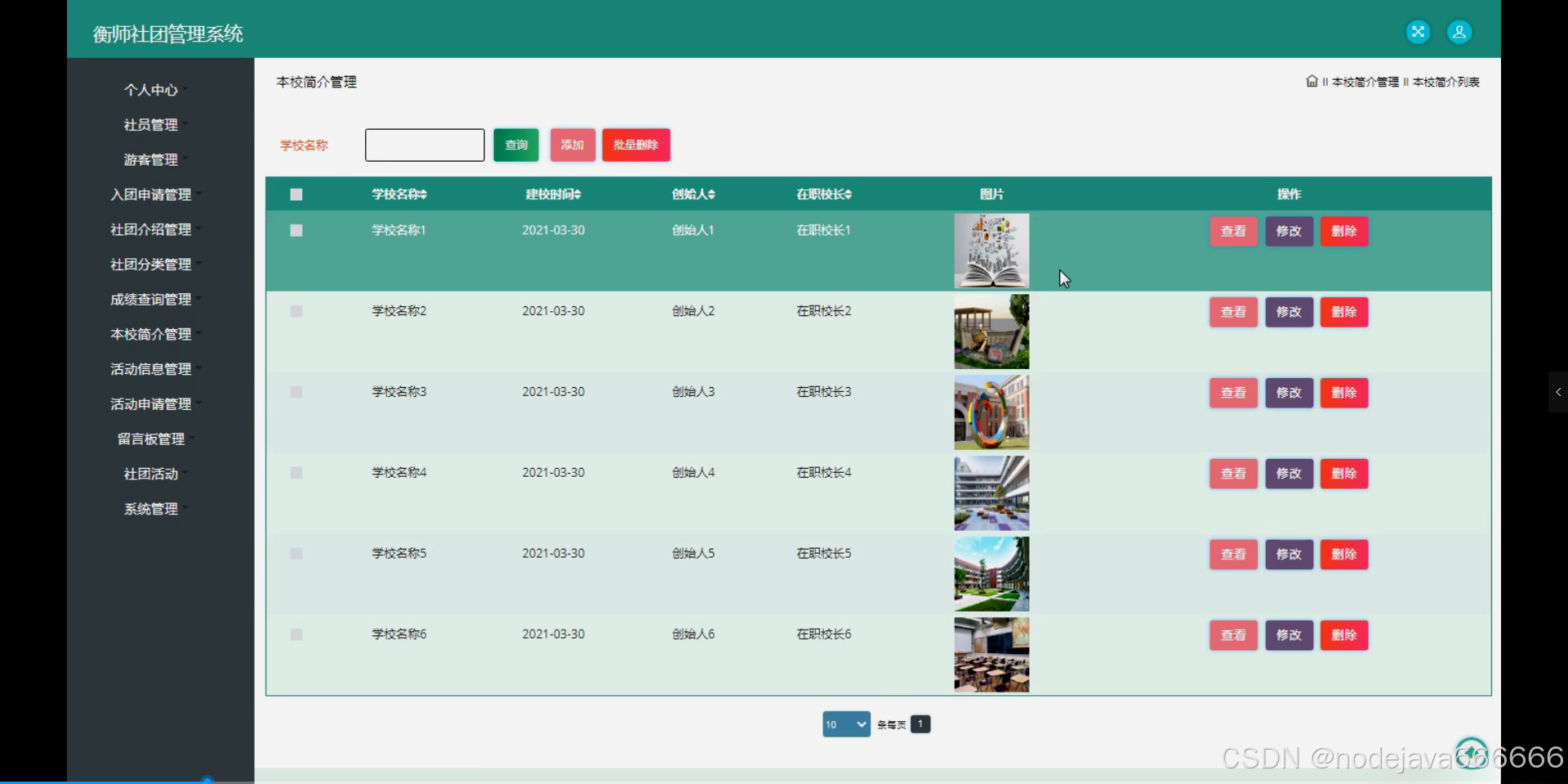This screenshot has width=1568, height=784.
Task: Click 查看 for 学校名称1 row
Action: (1233, 231)
